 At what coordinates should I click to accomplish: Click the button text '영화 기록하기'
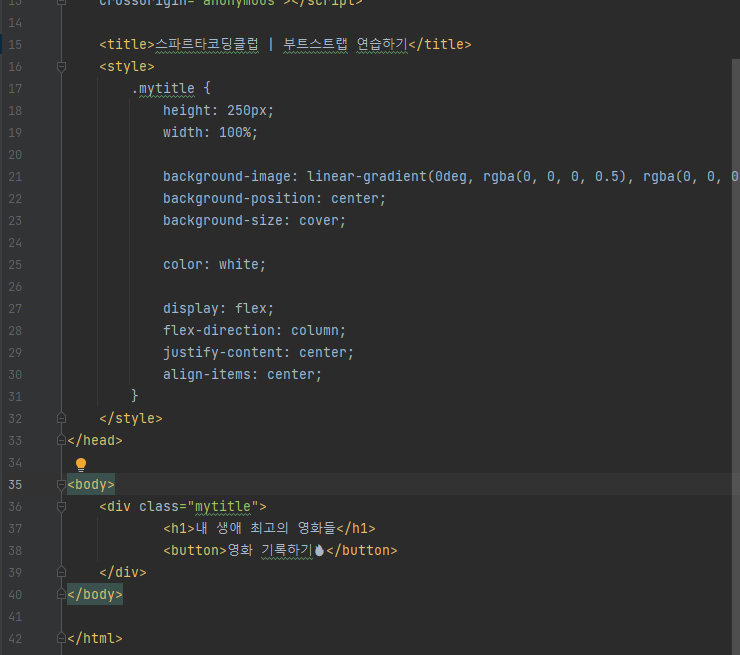click(270, 550)
